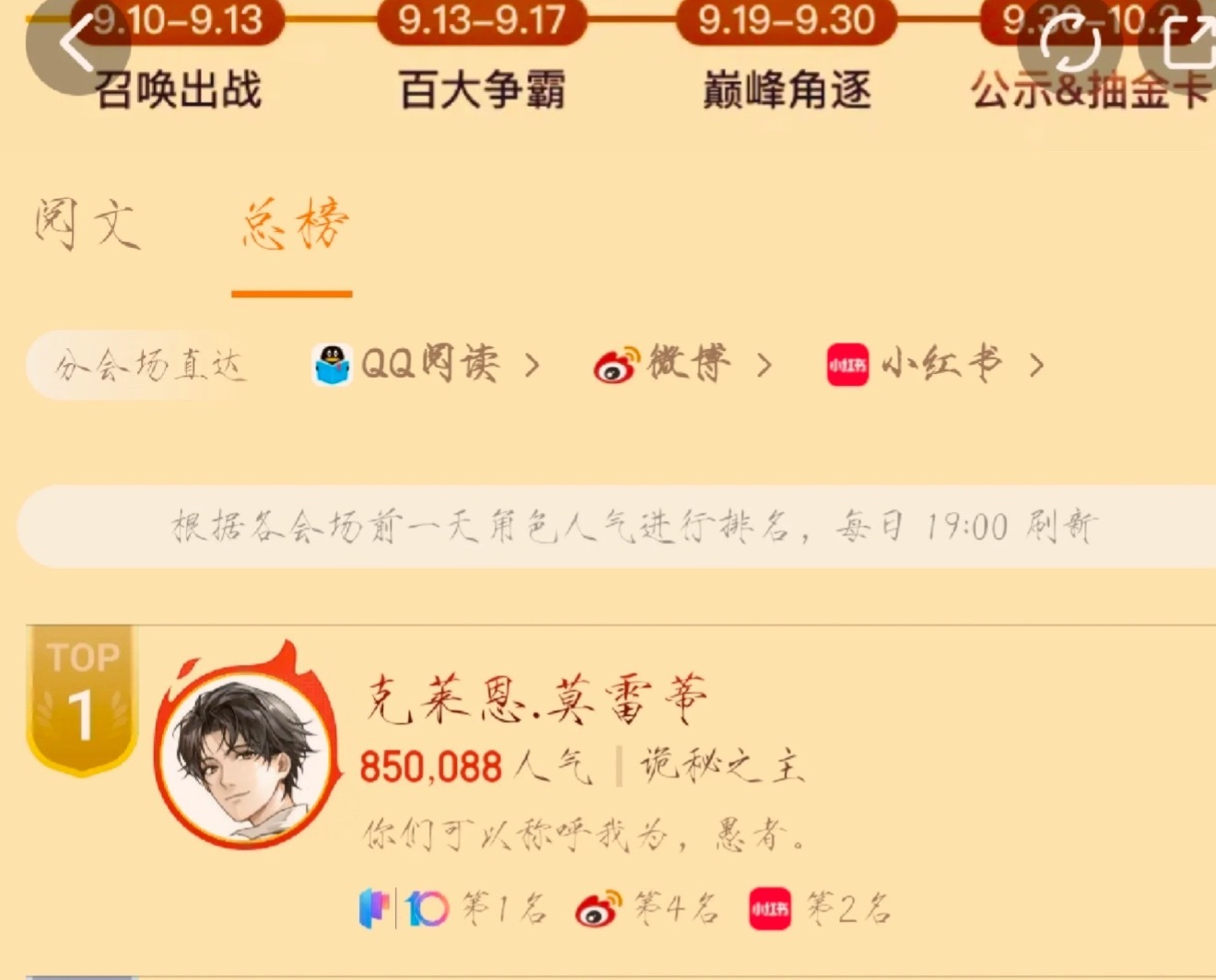Image resolution: width=1216 pixels, height=980 pixels.
Task: Tap the 小红书 red logo in the venue shortcuts row
Action: tap(848, 365)
